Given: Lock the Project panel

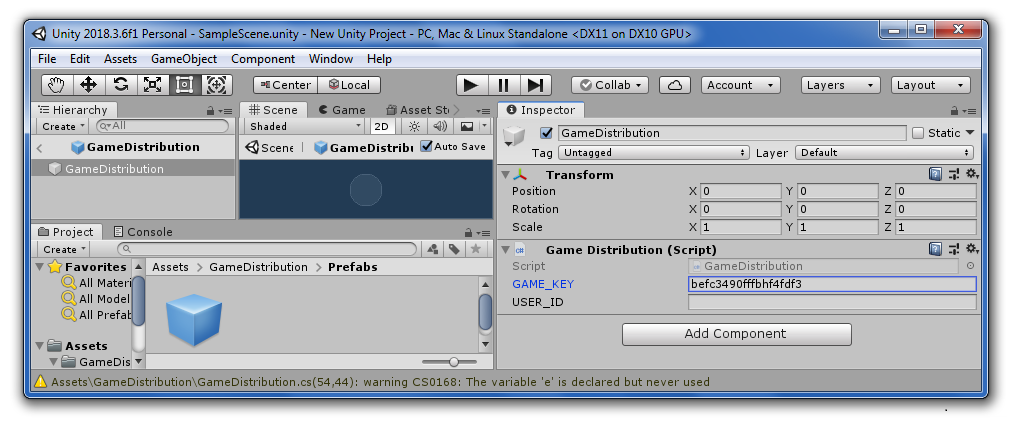Looking at the screenshot, I should (468, 233).
